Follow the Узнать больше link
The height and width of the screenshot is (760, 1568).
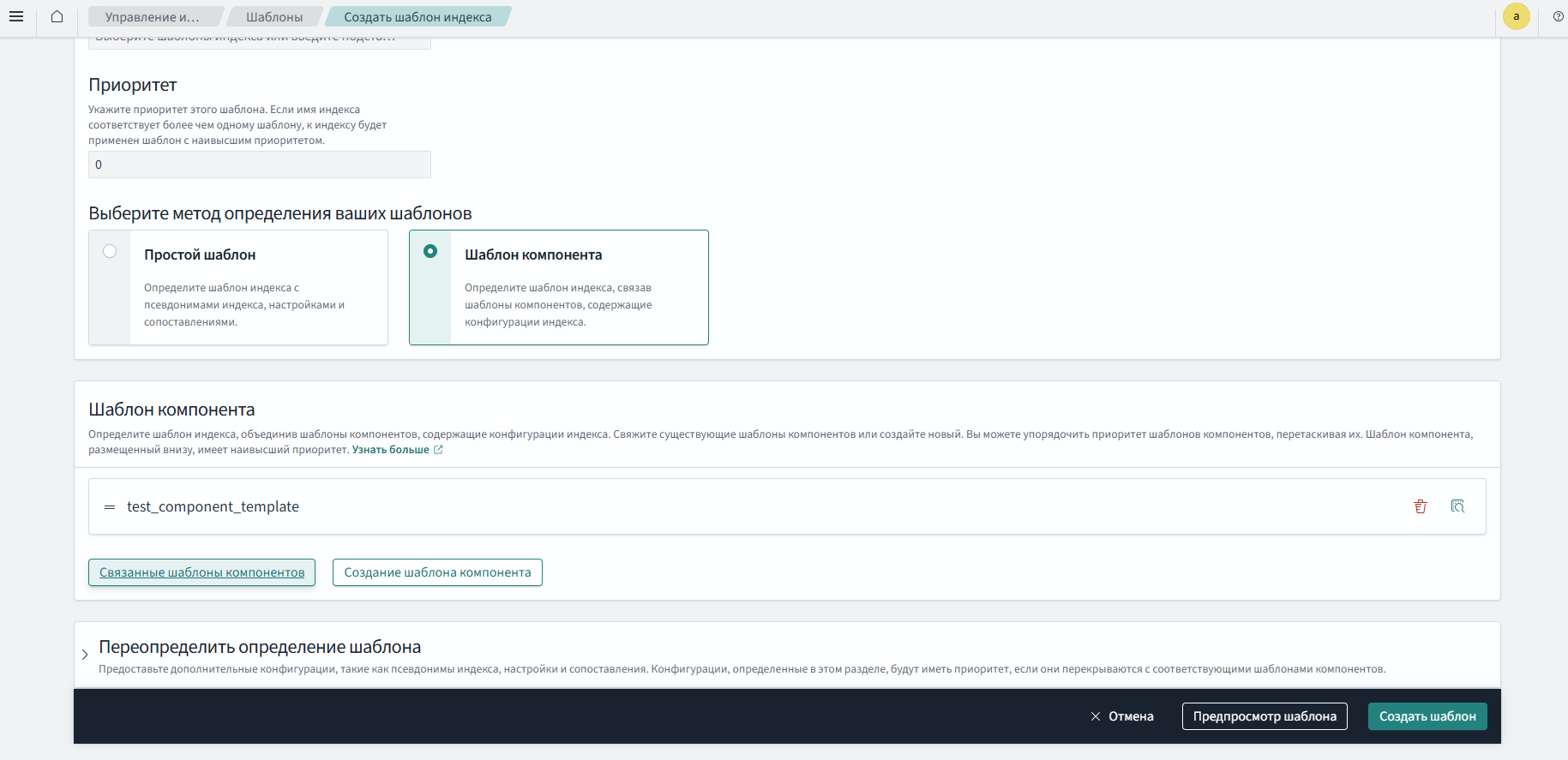click(x=391, y=450)
